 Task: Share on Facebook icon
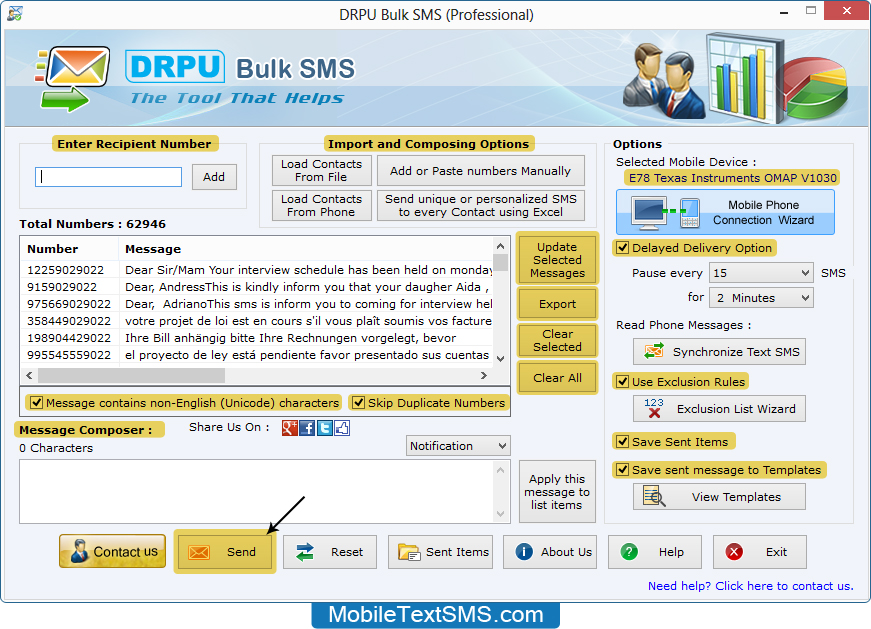[x=307, y=428]
